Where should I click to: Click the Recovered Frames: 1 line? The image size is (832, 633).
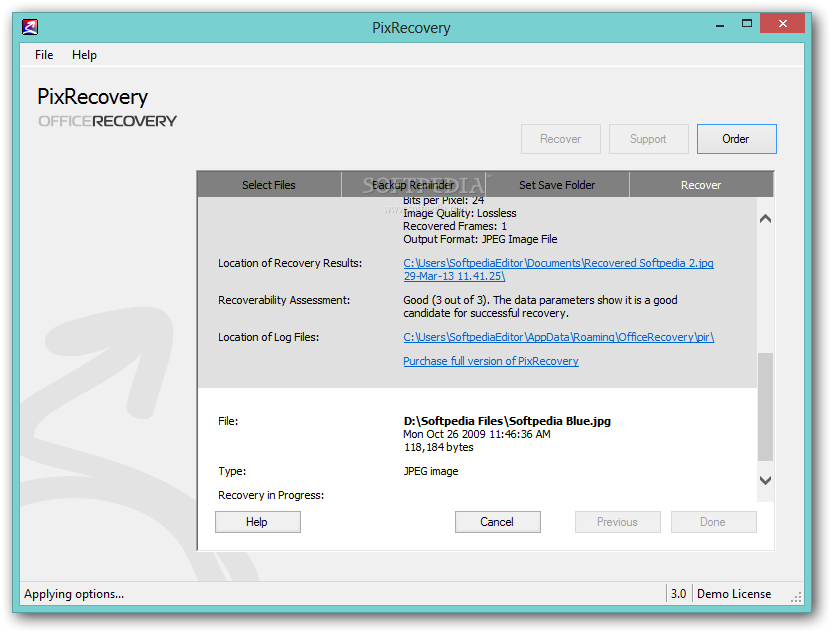pyautogui.click(x=455, y=226)
